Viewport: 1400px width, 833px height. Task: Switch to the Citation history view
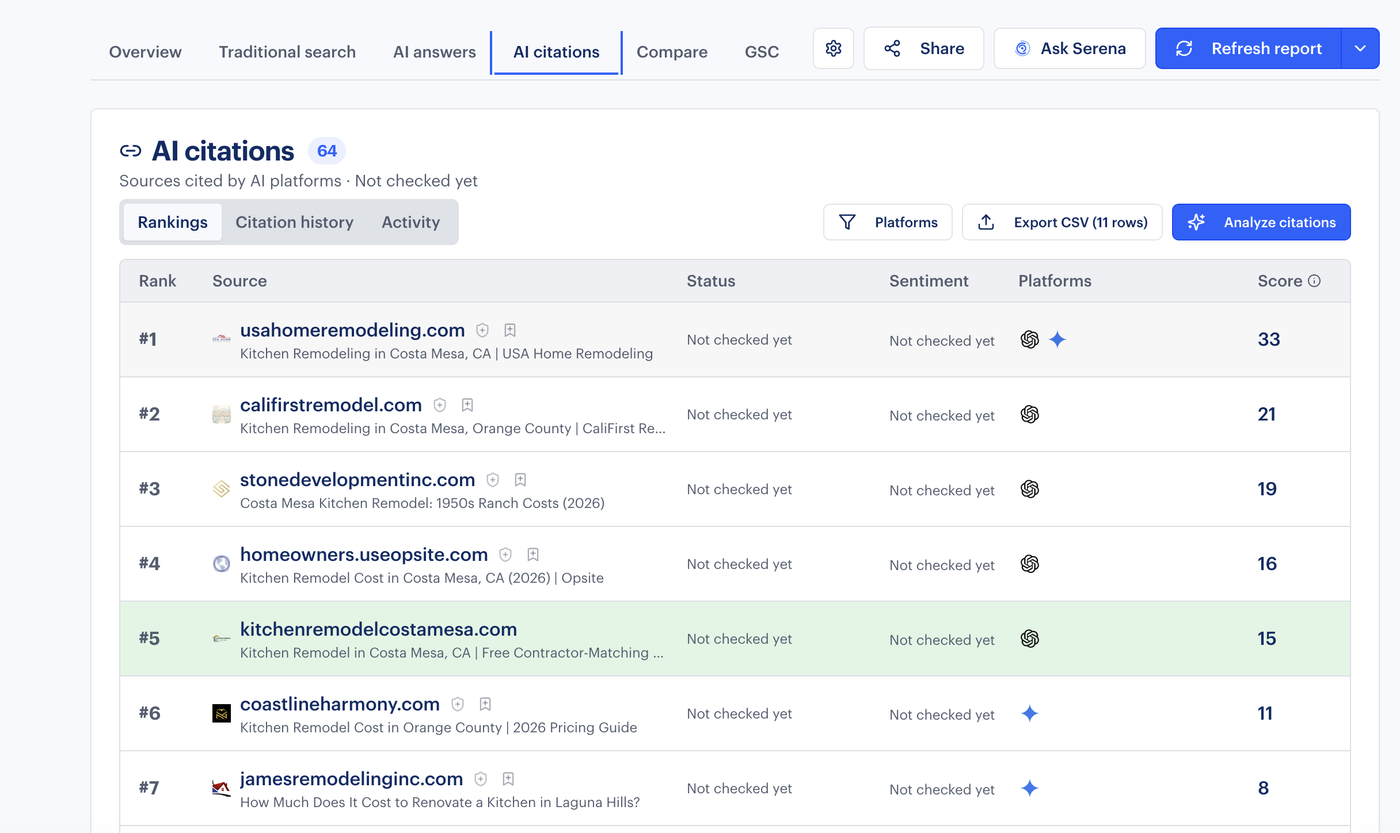294,222
